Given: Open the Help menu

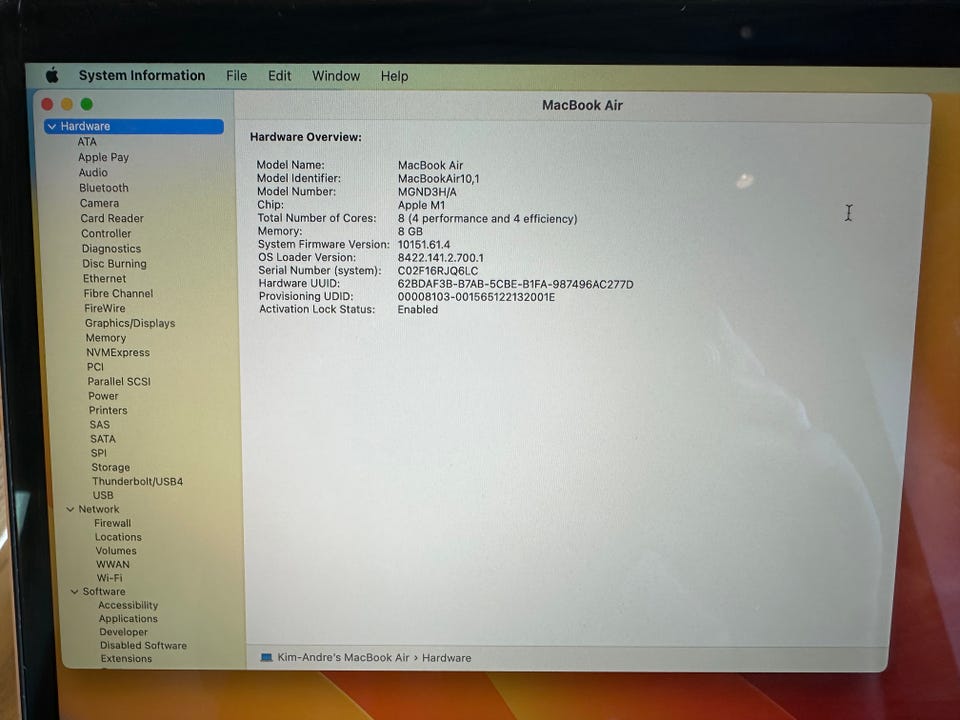Looking at the screenshot, I should 394,76.
